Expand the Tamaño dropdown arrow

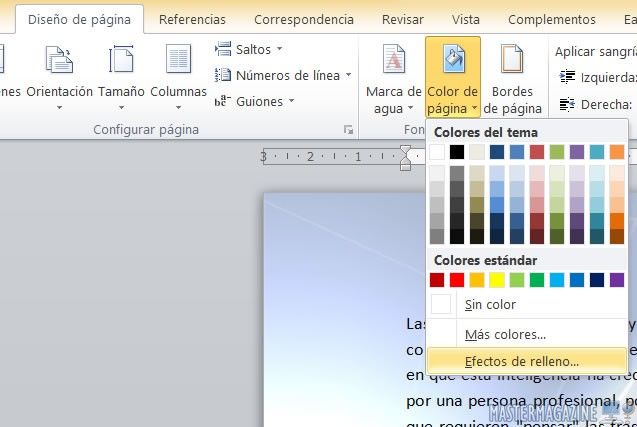point(121,108)
